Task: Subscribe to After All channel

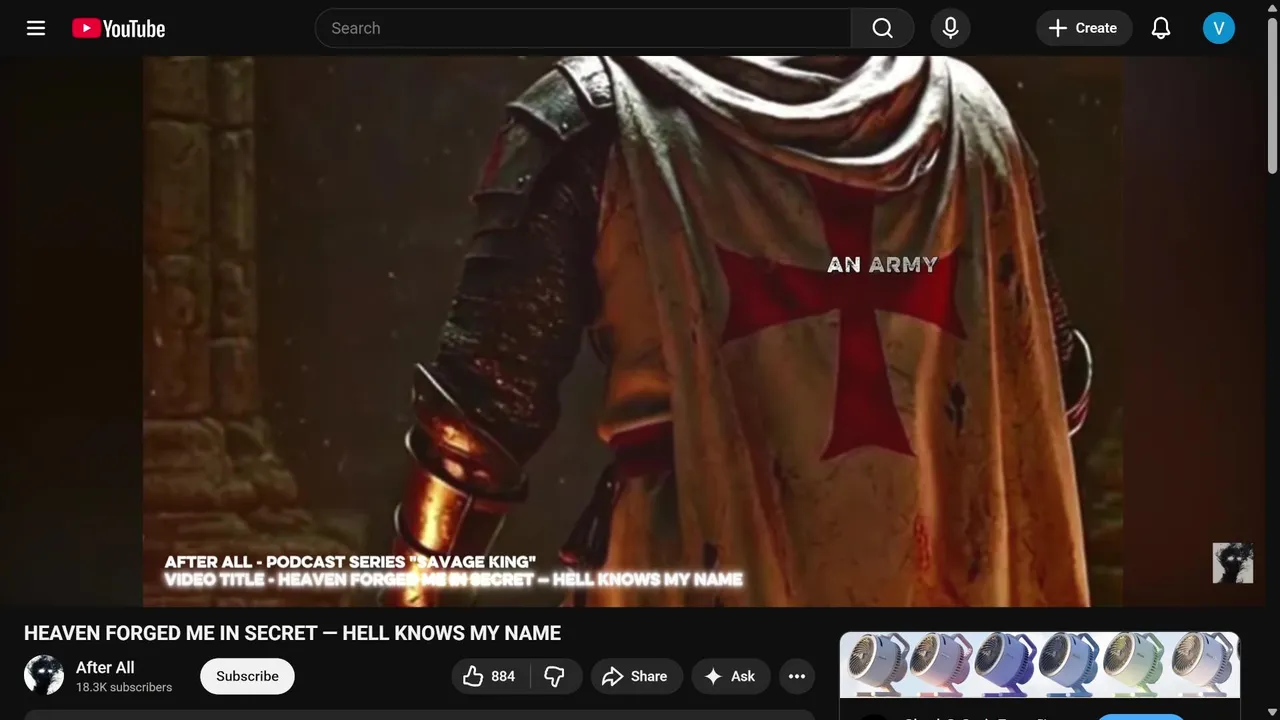Action: [247, 676]
